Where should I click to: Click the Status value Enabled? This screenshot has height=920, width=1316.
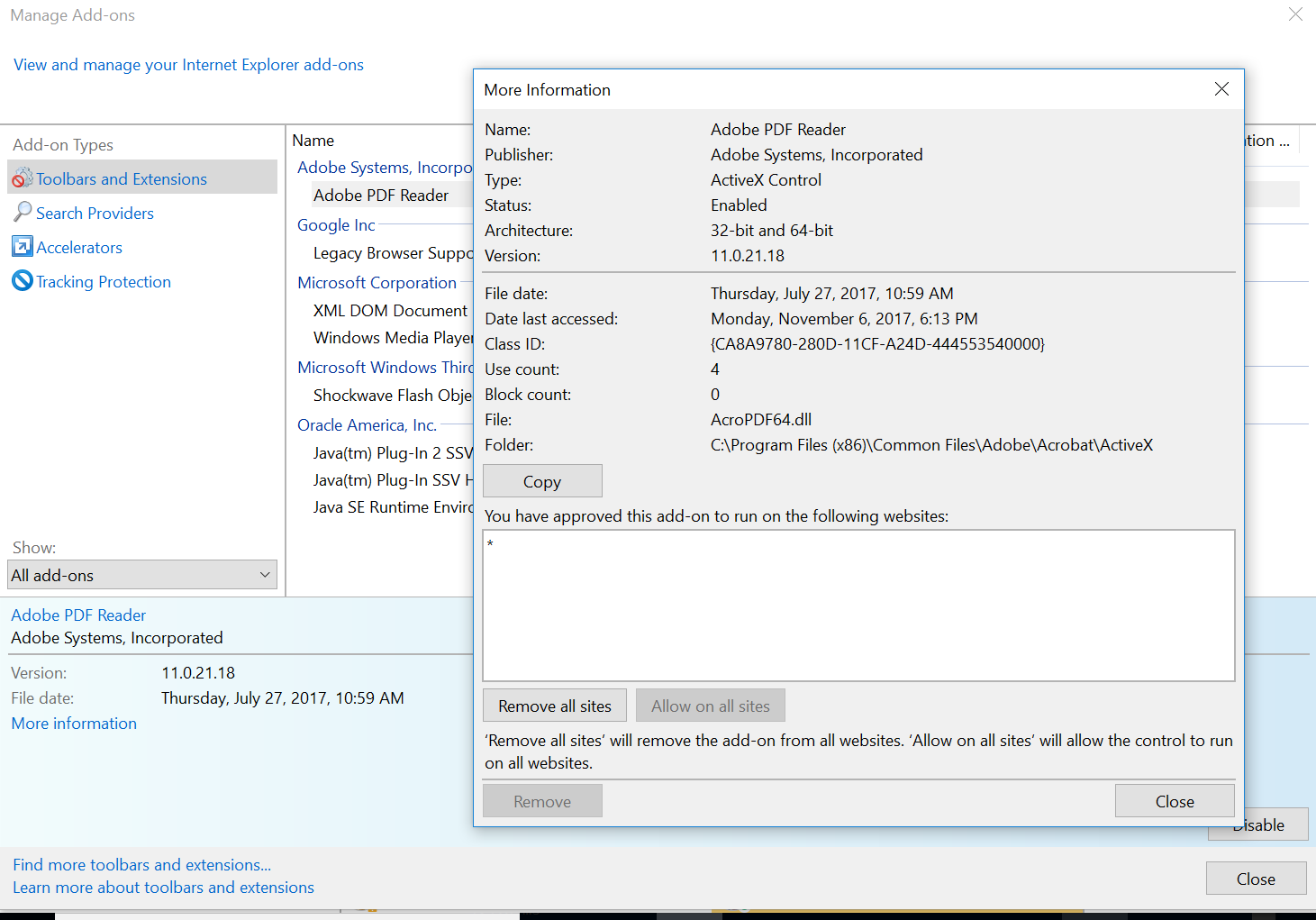click(739, 205)
